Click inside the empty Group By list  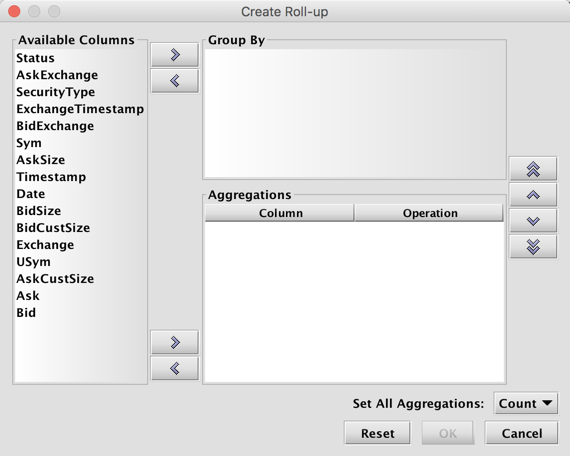354,113
